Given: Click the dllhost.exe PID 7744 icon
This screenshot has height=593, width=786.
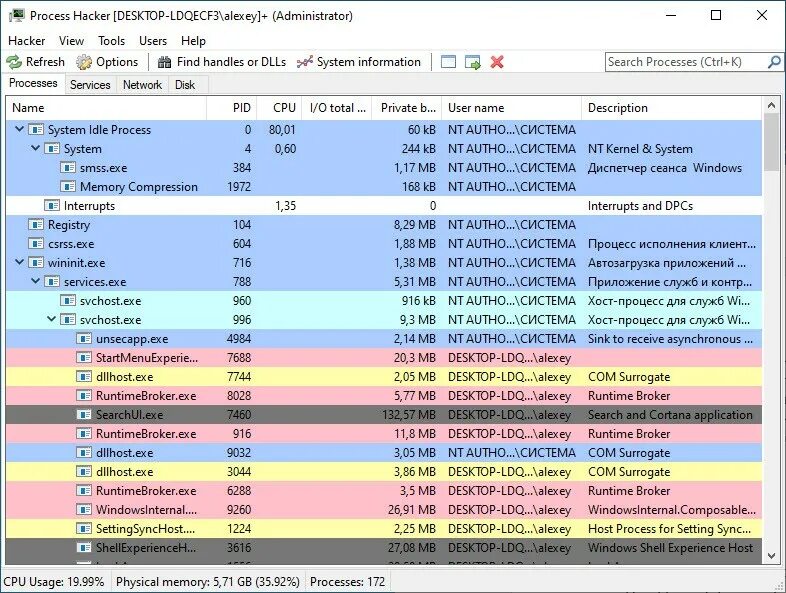Looking at the screenshot, I should tap(84, 377).
